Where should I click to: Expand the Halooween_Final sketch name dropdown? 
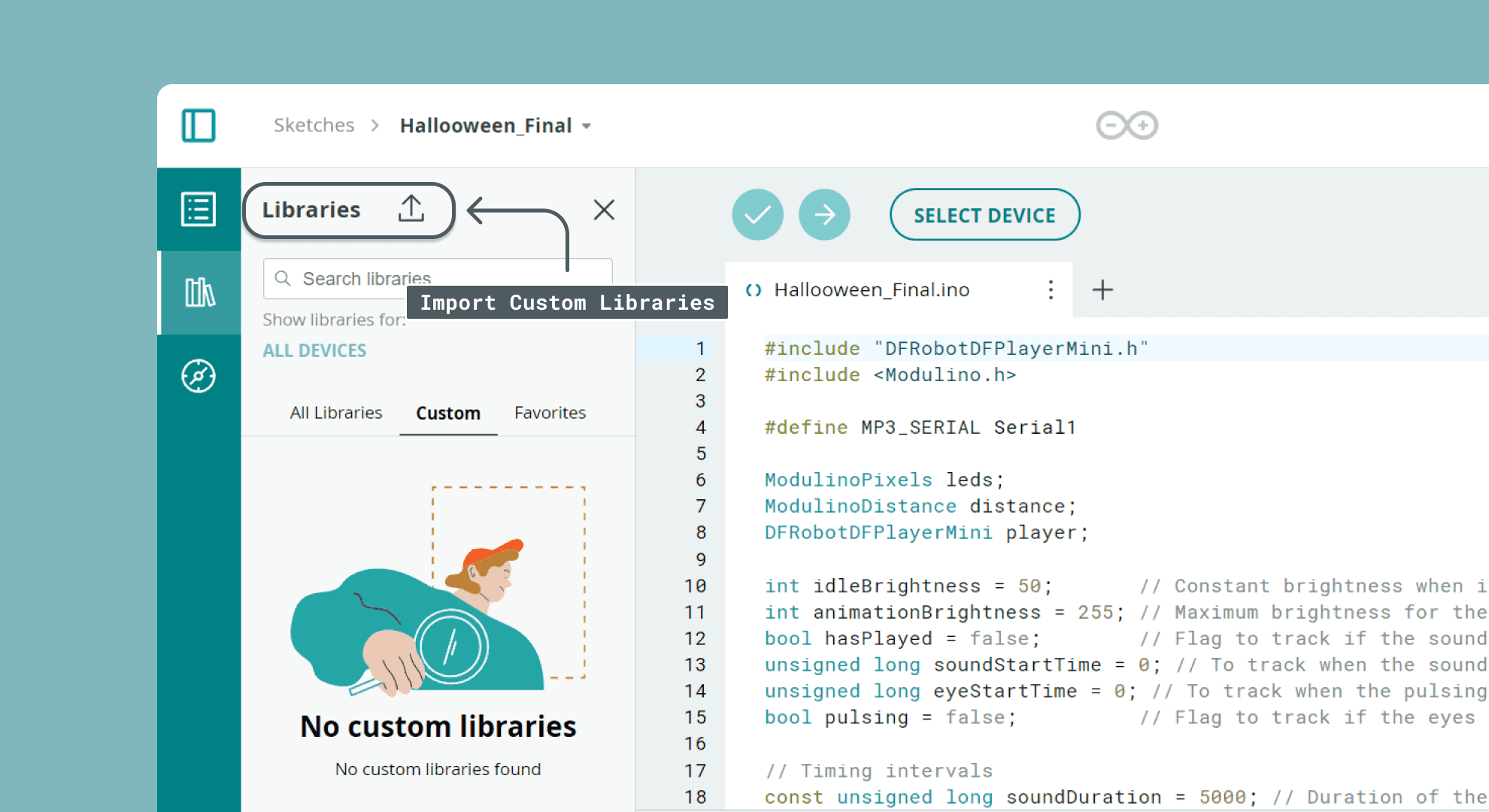point(587,126)
